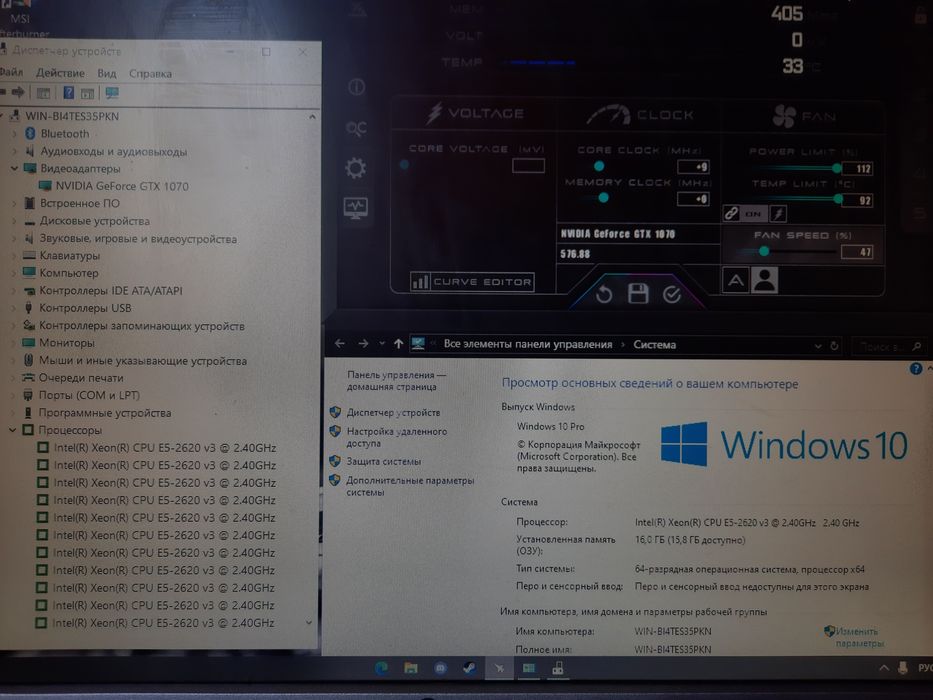Expand the Клавиатуры tree node
Image resolution: width=933 pixels, height=700 pixels.
coord(14,256)
